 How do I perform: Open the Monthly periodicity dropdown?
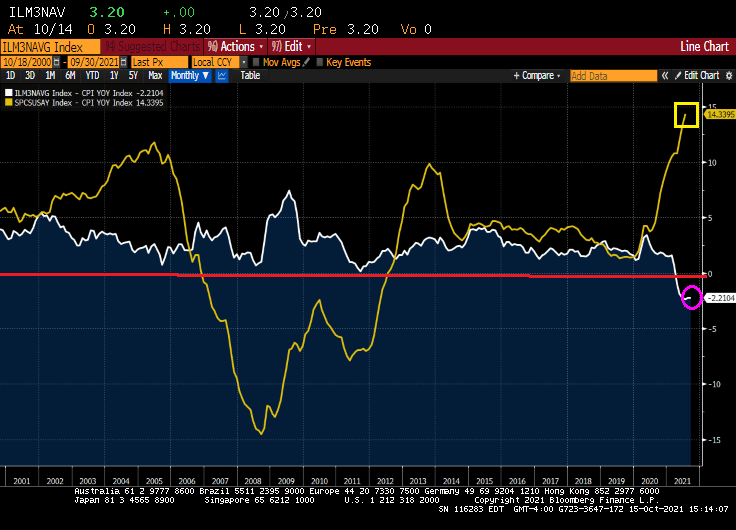(x=189, y=76)
